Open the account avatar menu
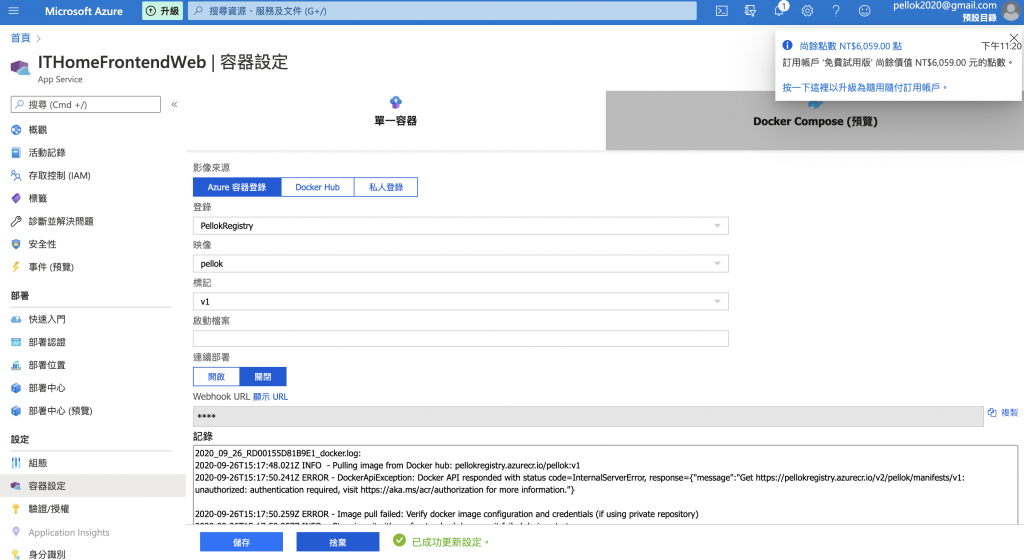This screenshot has height=560, width=1024. (1010, 10)
